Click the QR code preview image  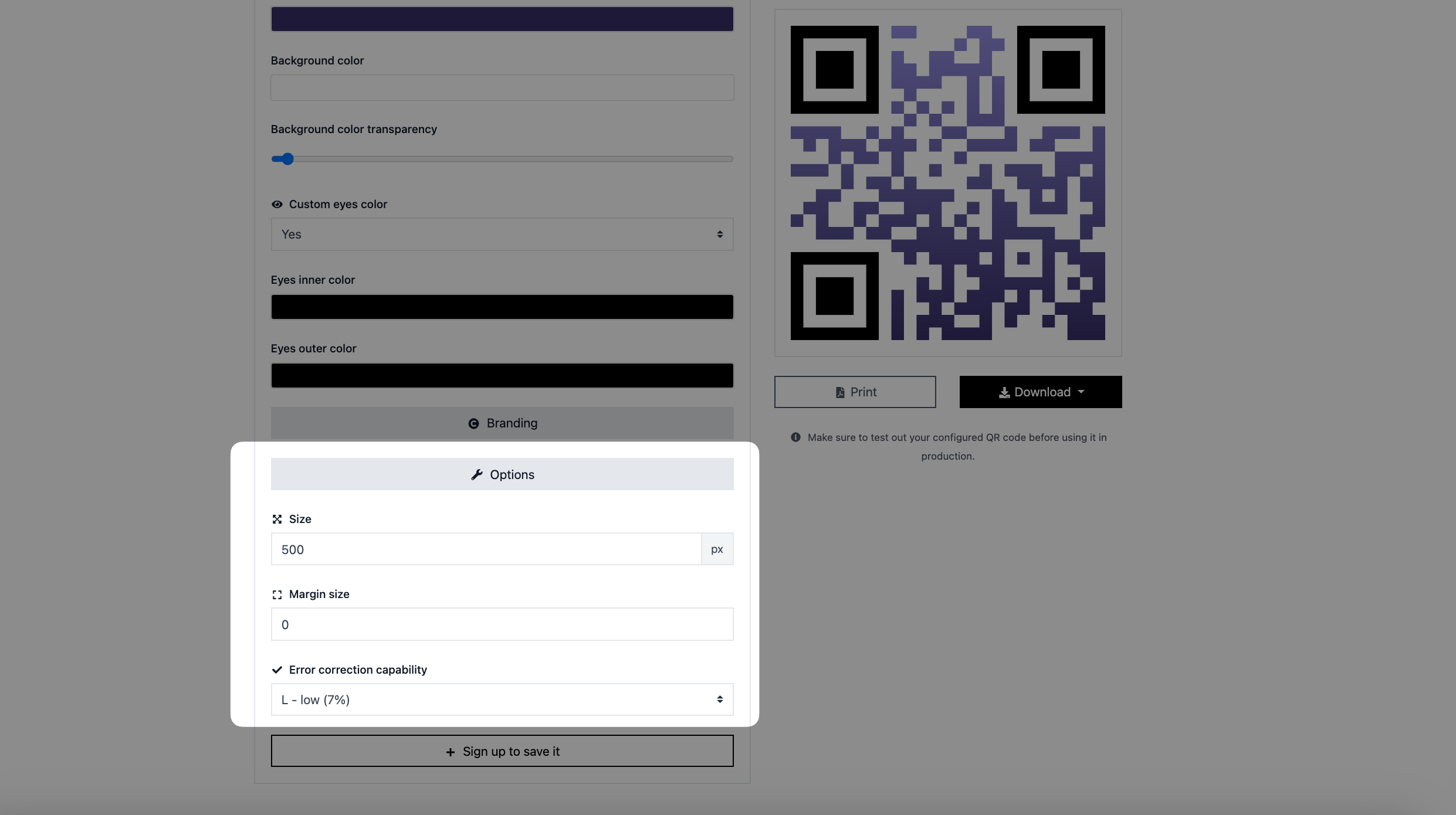[x=948, y=183]
